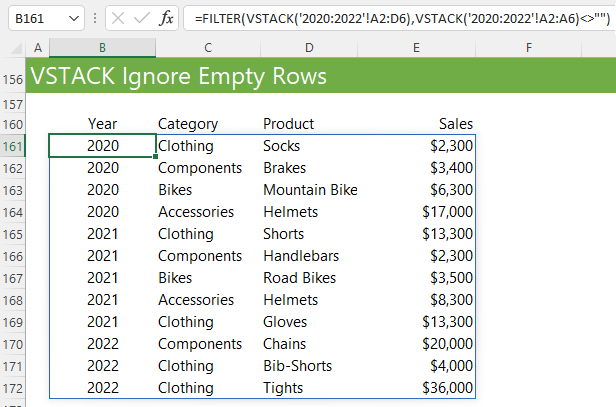Select row 170 header

[x=13, y=345]
